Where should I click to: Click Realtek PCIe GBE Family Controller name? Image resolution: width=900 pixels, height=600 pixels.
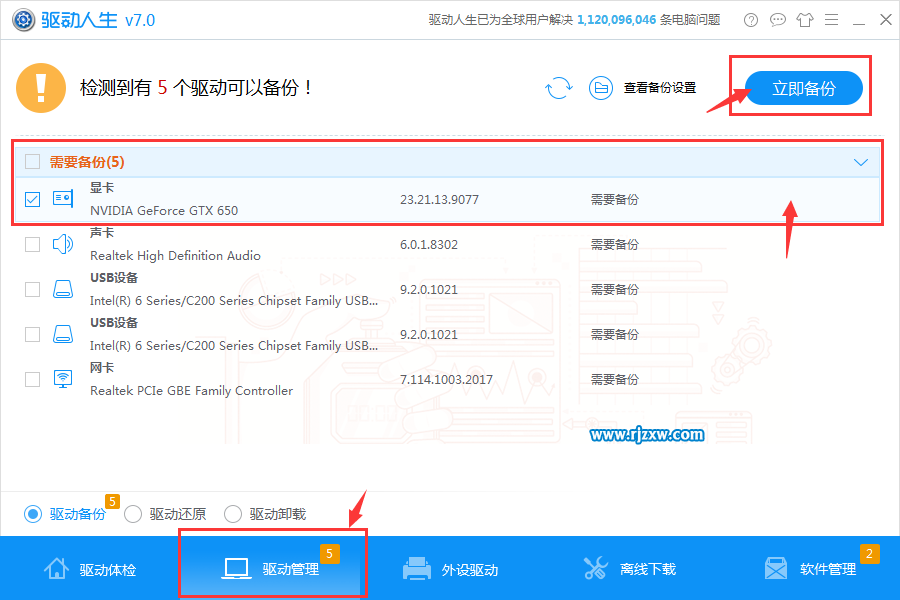[x=191, y=390]
